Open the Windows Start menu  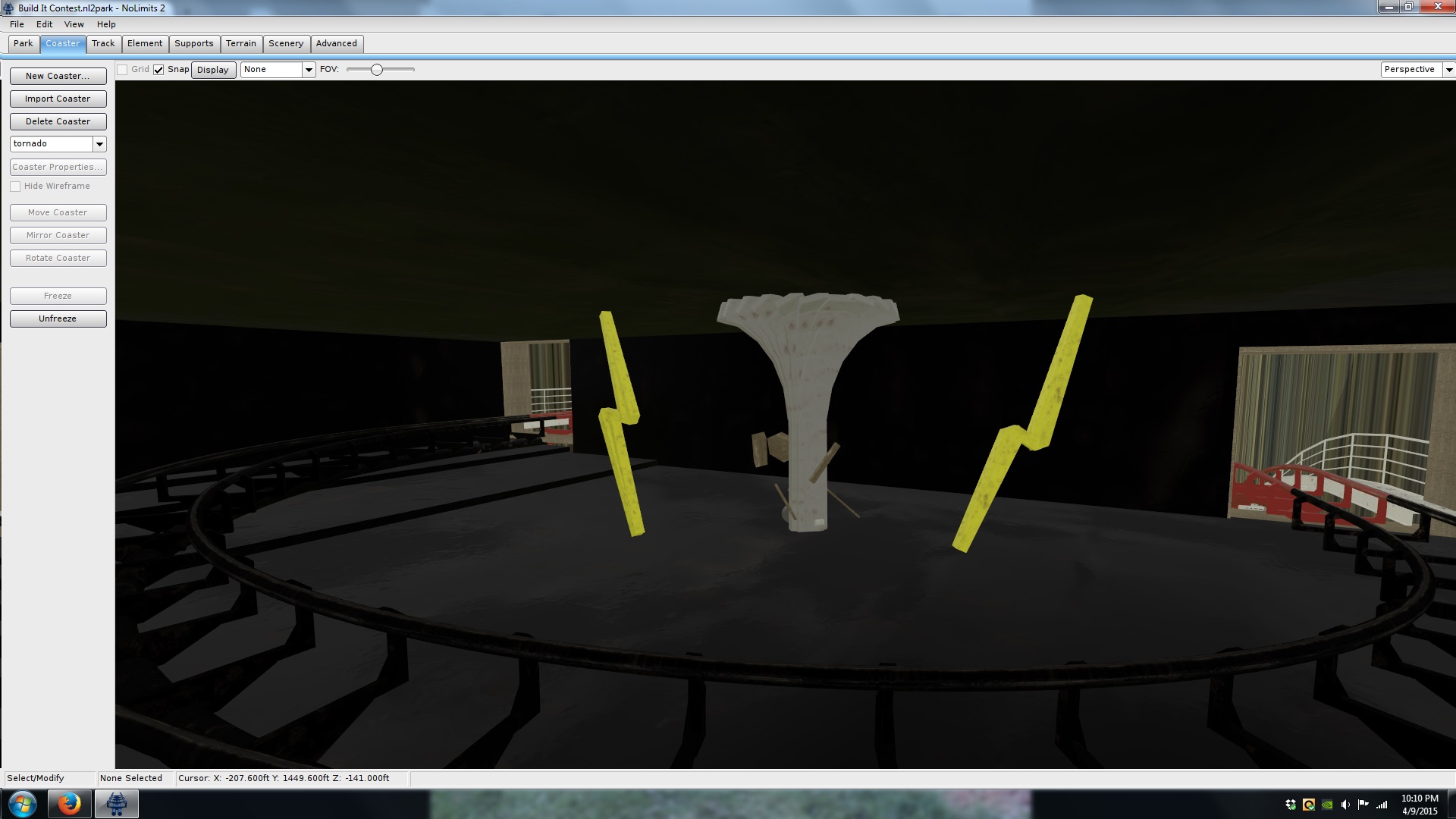tap(22, 804)
